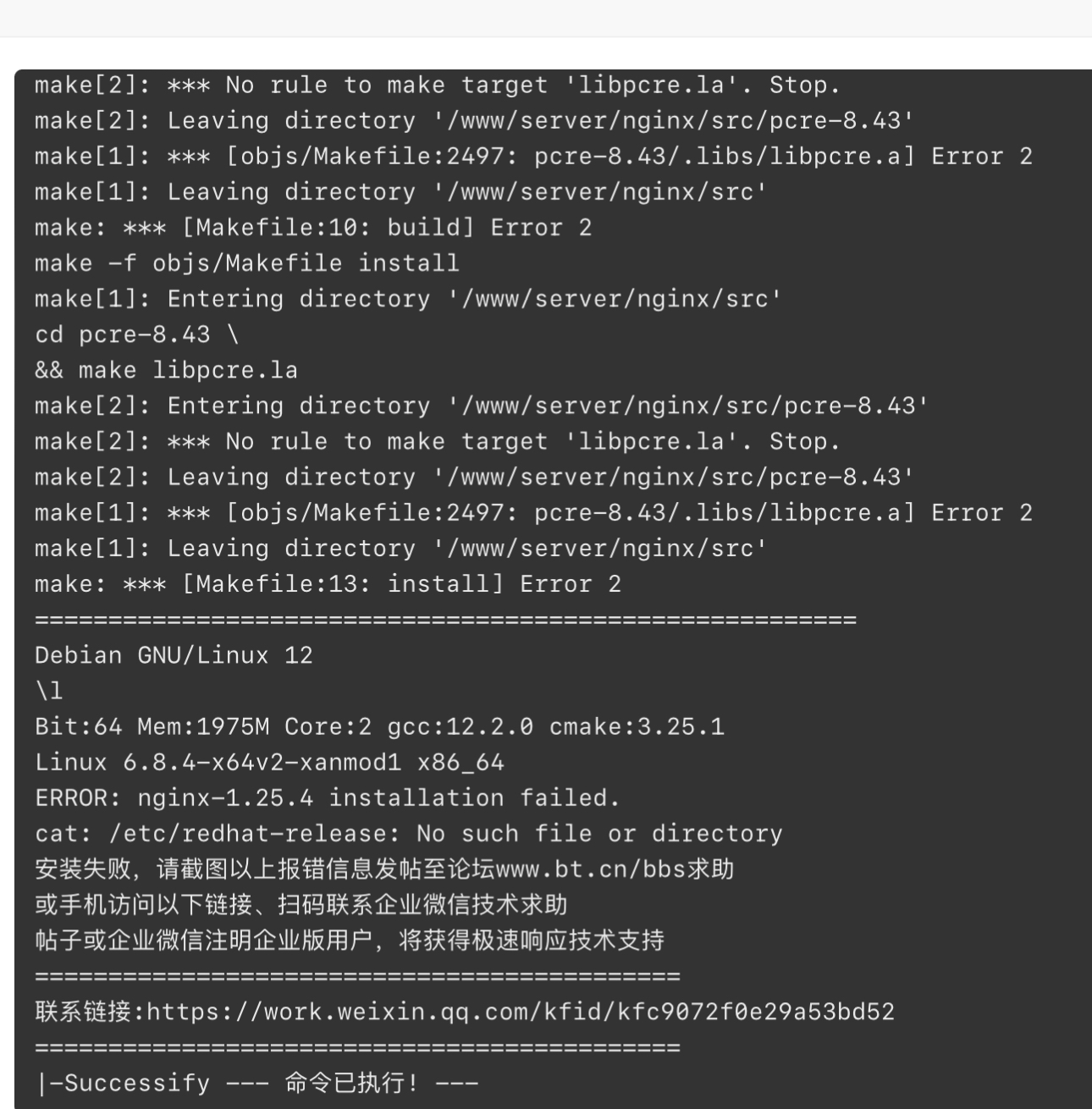Click the 'make: *** [Makefile:13: install] Error 2' line
Image resolution: width=1092 pixels, height=1109 pixels.
click(x=328, y=584)
